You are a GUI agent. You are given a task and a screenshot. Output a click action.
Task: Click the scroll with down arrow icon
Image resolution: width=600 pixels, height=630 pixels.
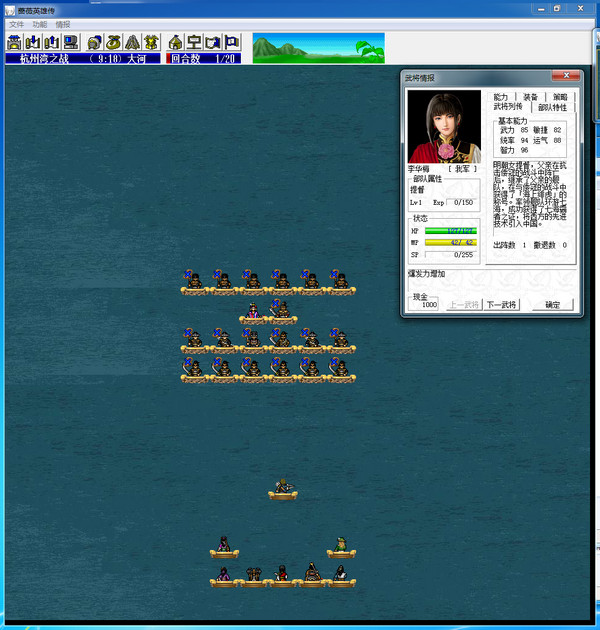click(33, 42)
